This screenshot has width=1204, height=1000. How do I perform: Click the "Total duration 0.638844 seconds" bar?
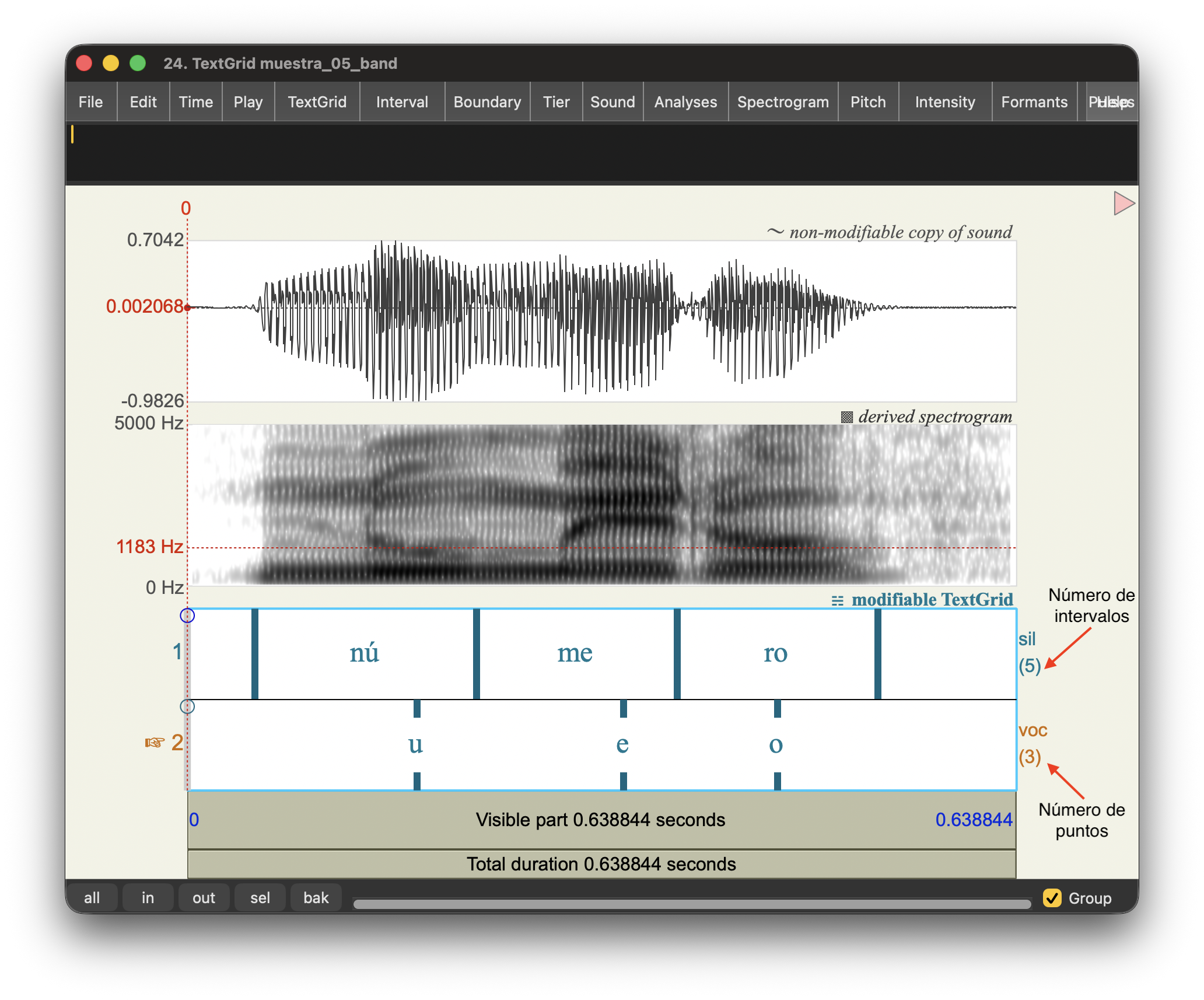click(601, 864)
